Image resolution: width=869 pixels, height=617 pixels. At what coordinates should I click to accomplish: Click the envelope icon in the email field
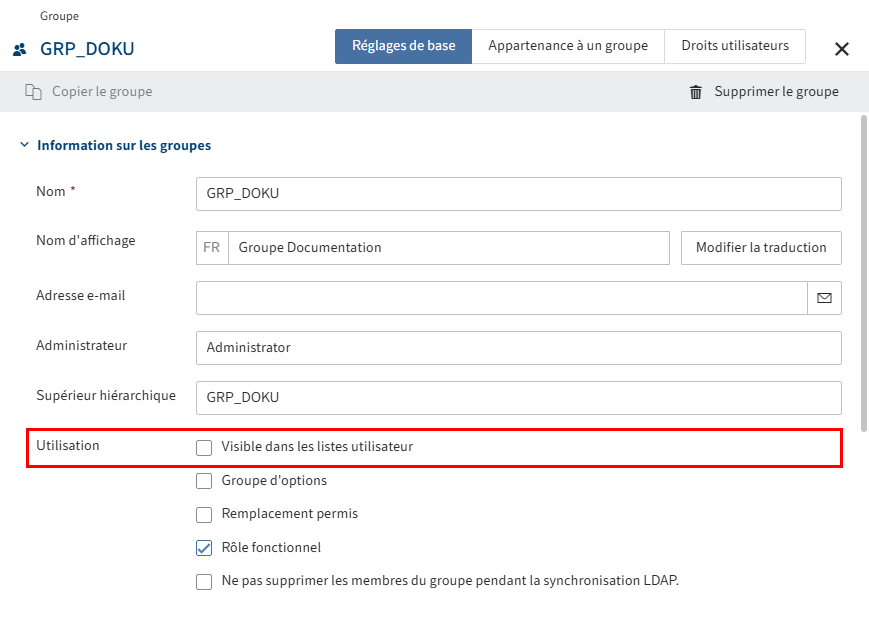[x=824, y=297]
